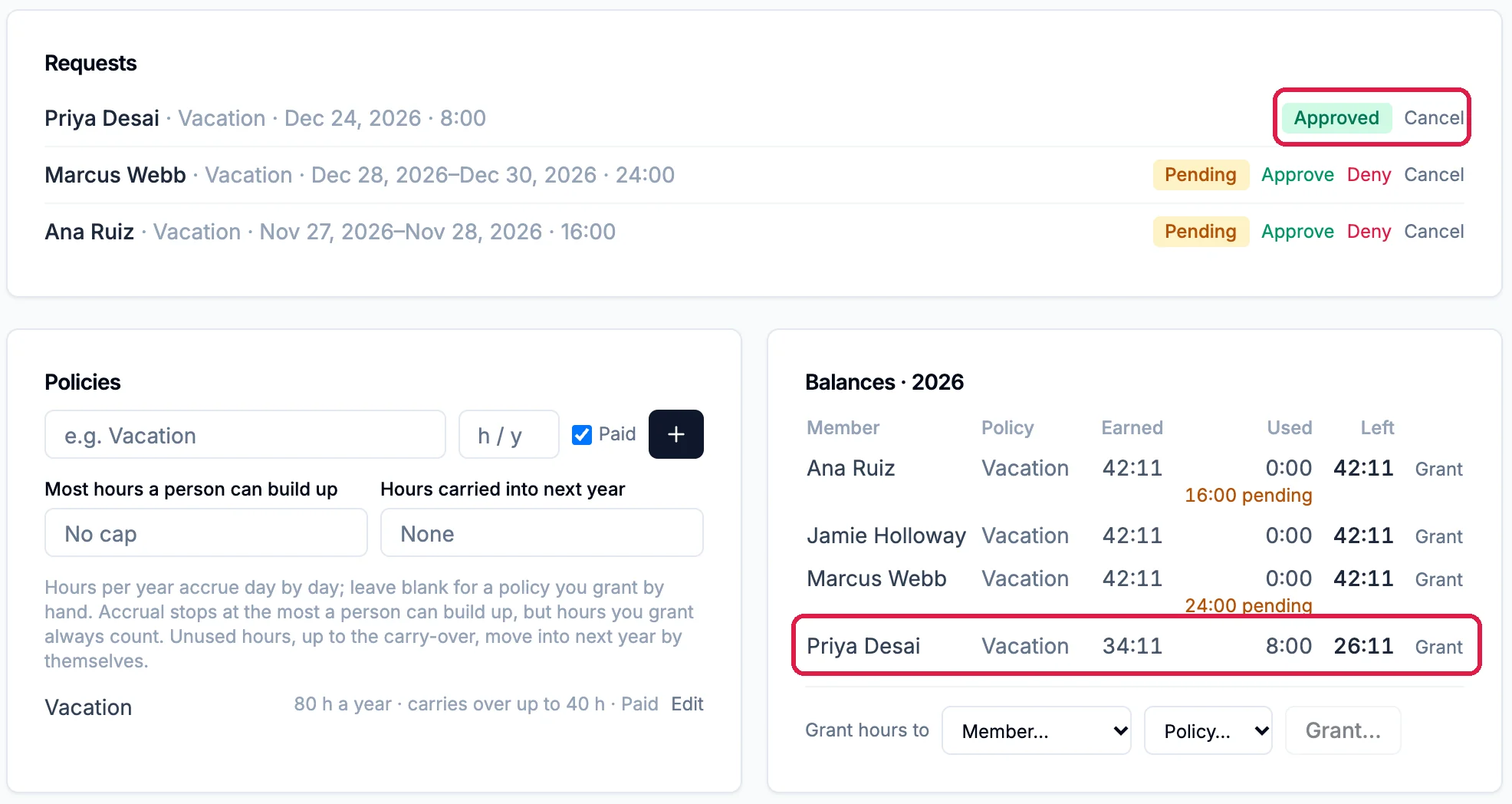
Task: Open the Policy dropdown for granting hours
Action: (1208, 730)
